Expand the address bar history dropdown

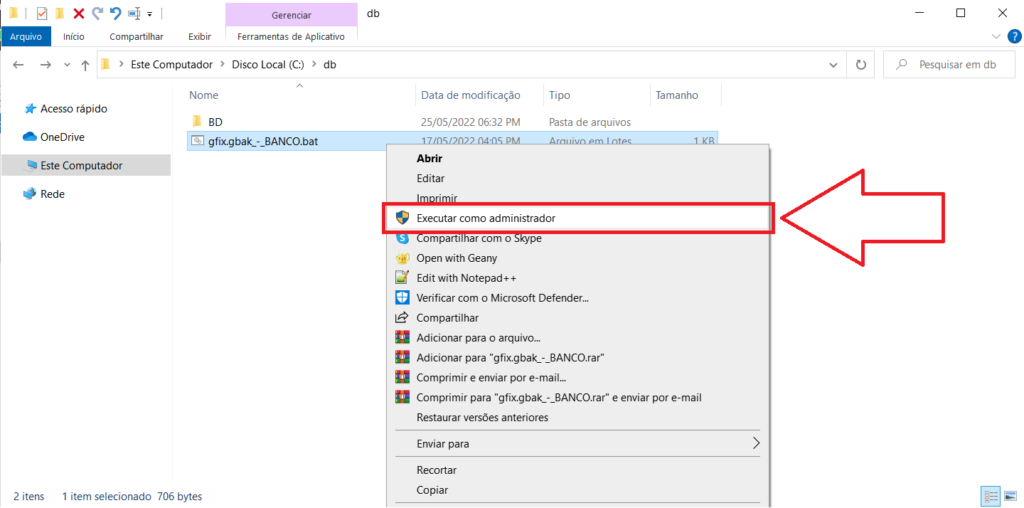[x=834, y=64]
